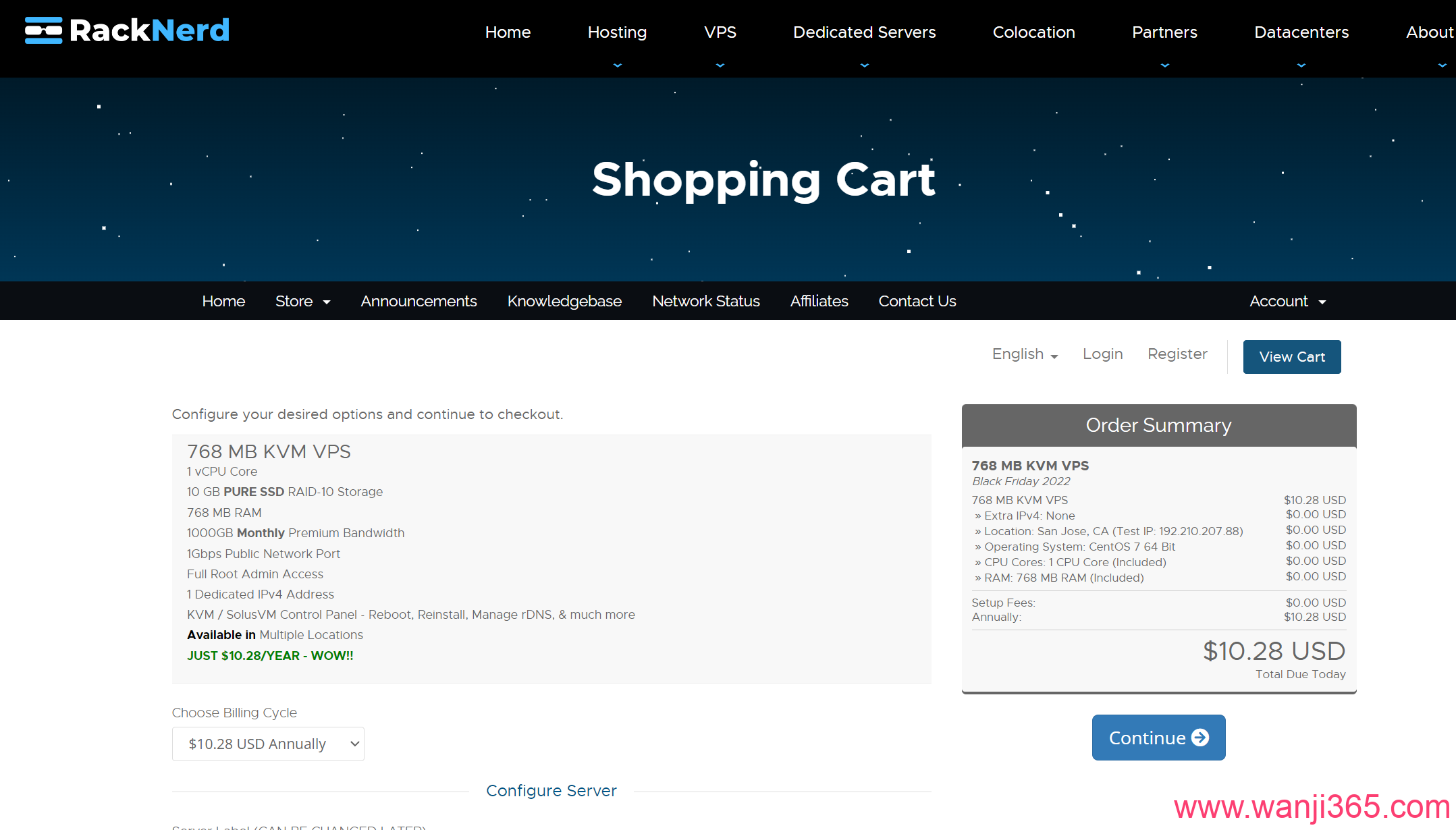The width and height of the screenshot is (1456, 830).
Task: Click the View Cart button
Action: click(x=1292, y=357)
